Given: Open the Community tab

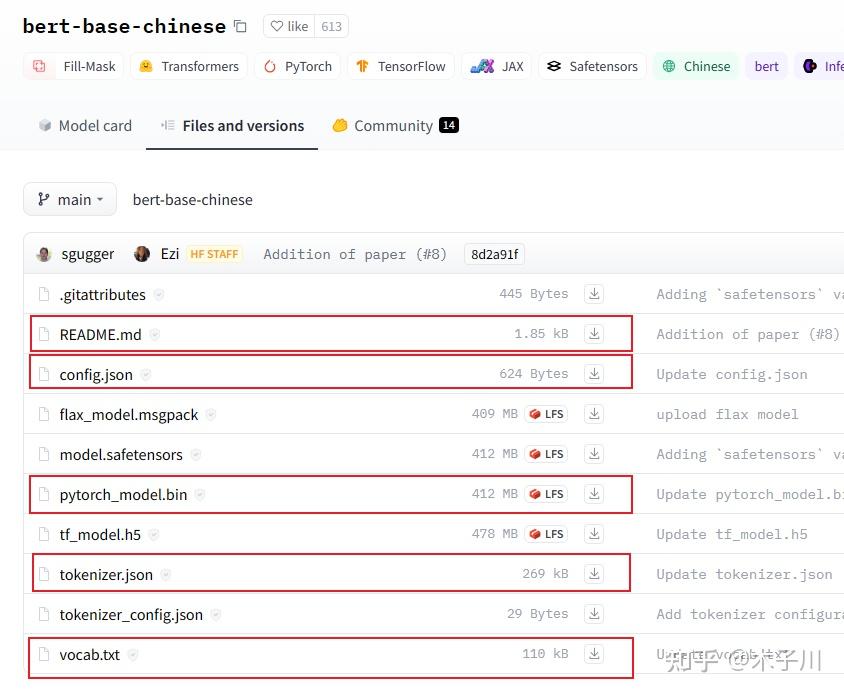Looking at the screenshot, I should click(x=396, y=125).
